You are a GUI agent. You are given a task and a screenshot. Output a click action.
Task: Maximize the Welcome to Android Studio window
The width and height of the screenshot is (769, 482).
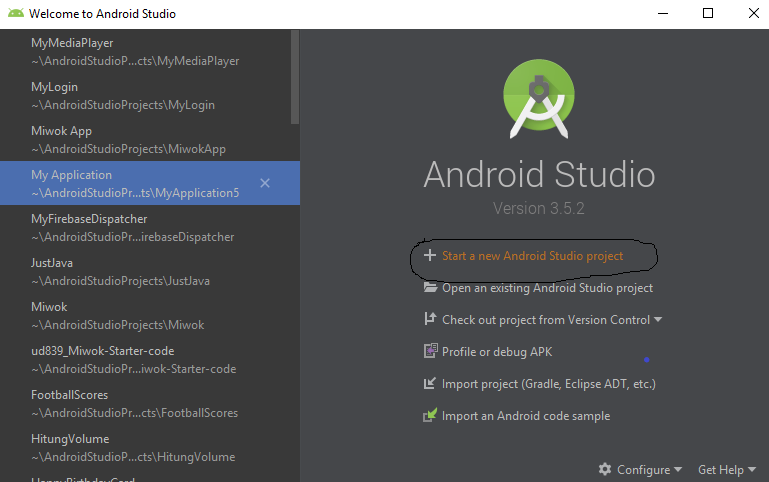(708, 13)
